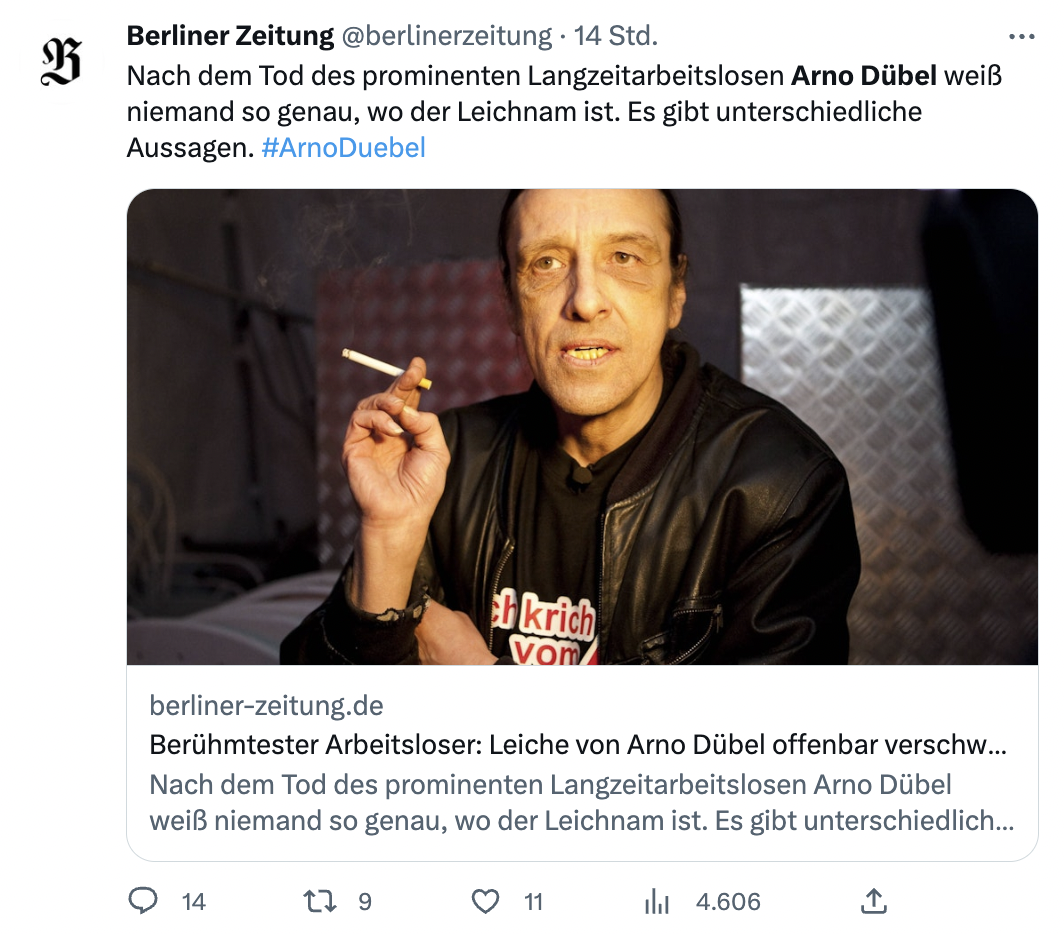The height and width of the screenshot is (934, 1064).
Task: Click the retweet count 9
Action: [365, 901]
